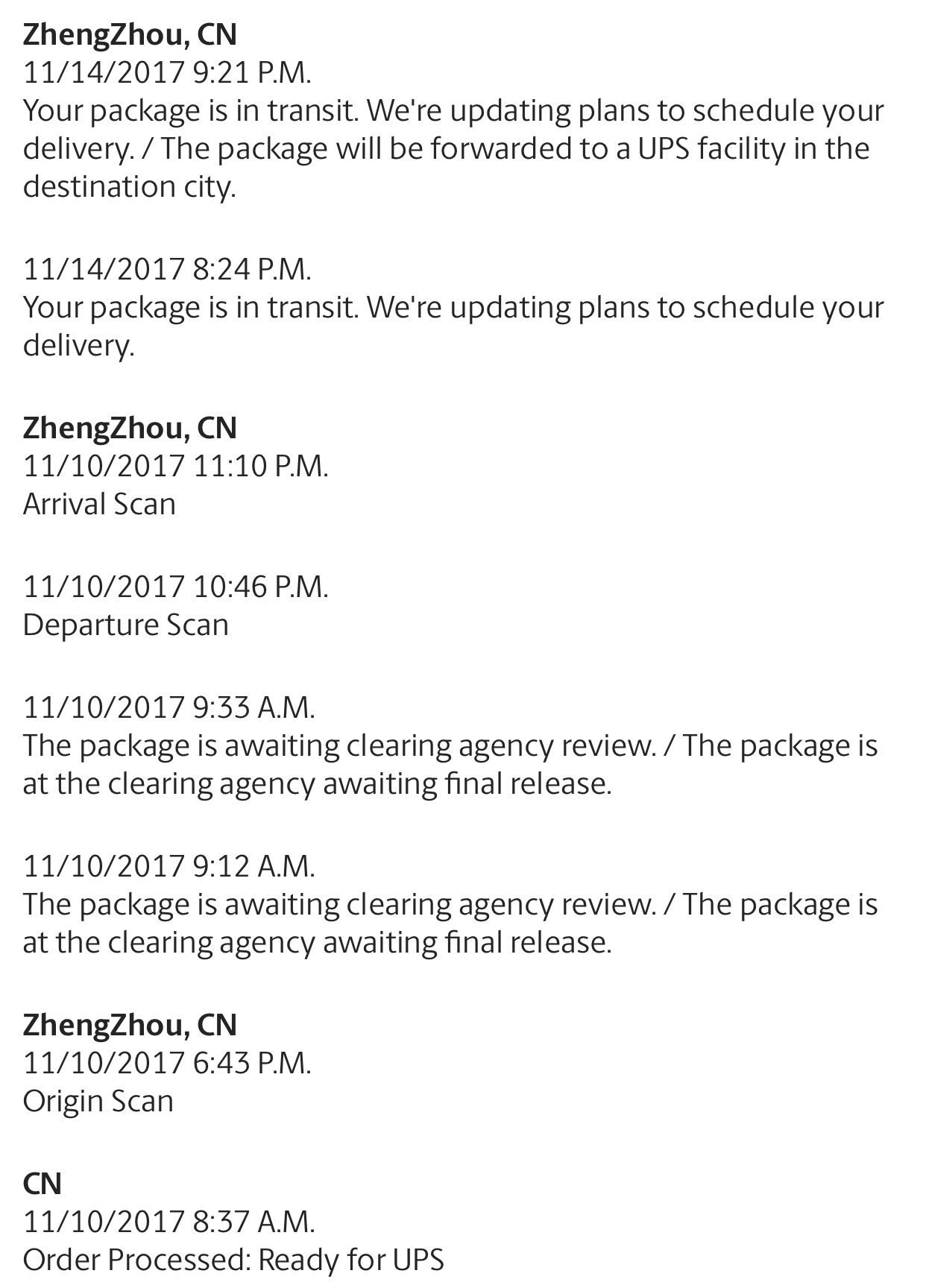Select the 11/10/2017 8:37 A.M. timestamp

coord(169,1221)
